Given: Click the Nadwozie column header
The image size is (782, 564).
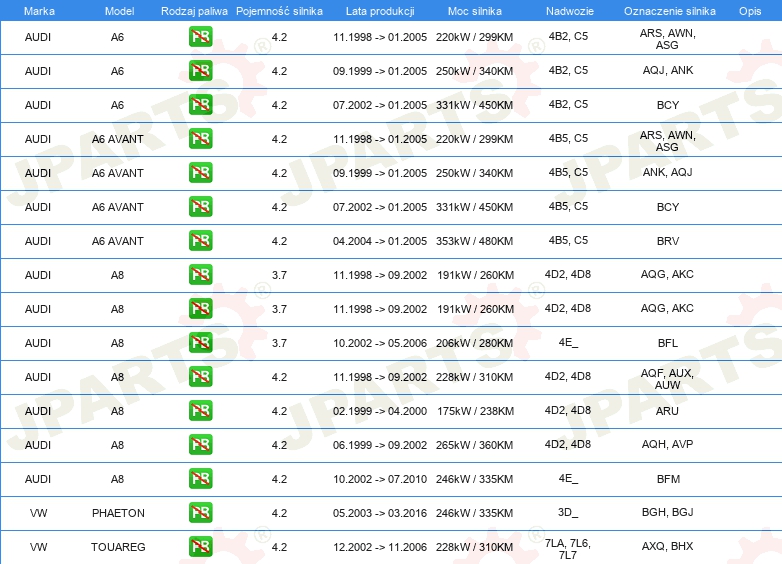Looking at the screenshot, I should 570,11.
